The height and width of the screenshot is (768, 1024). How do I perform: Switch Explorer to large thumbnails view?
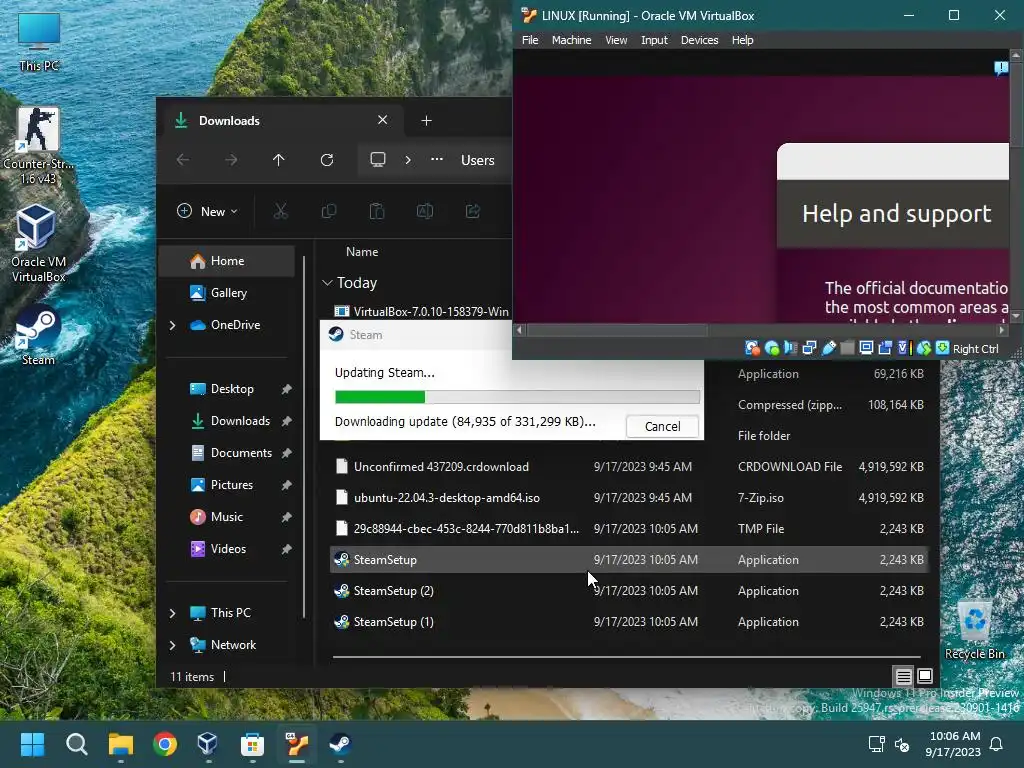[x=925, y=676]
